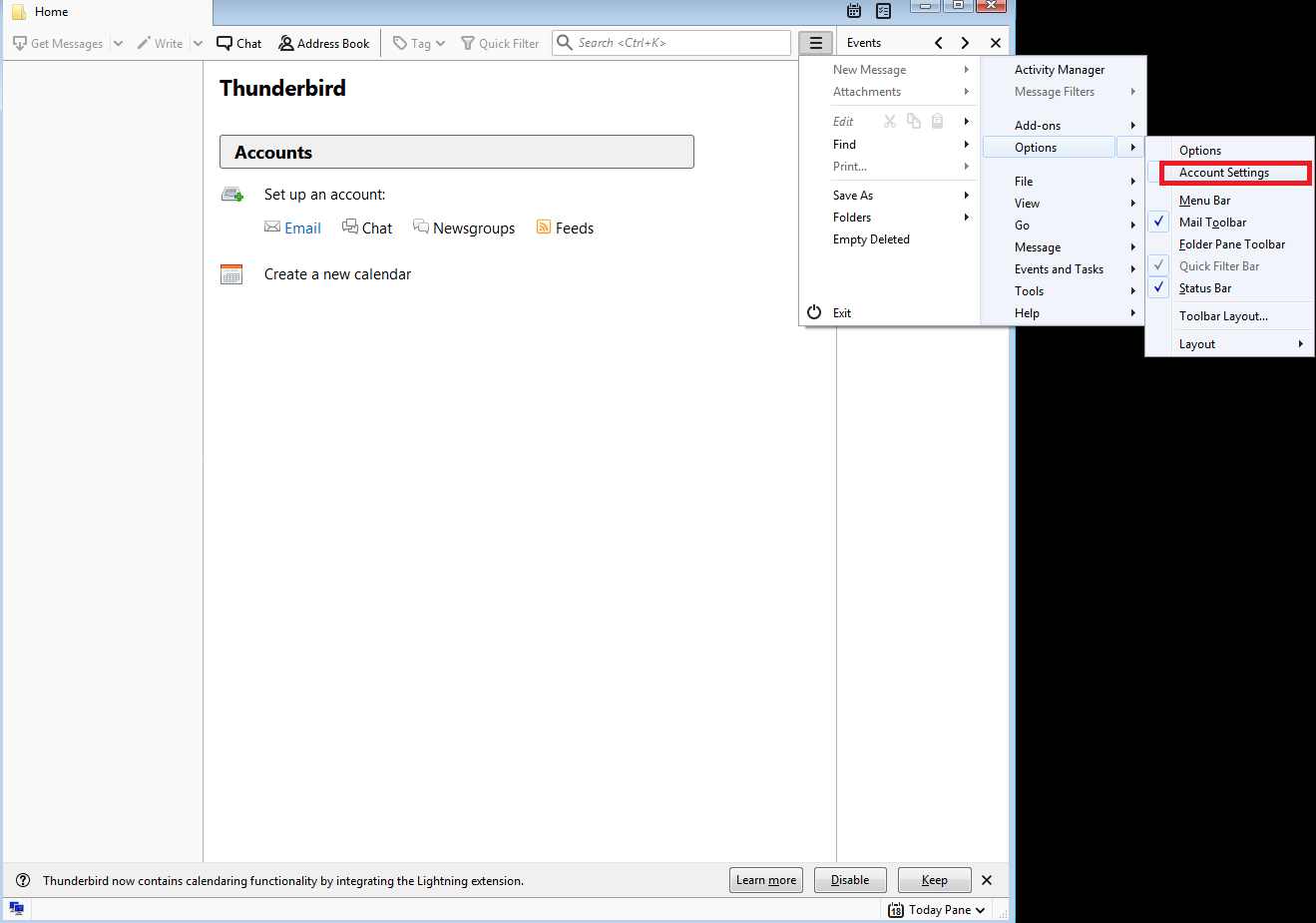
Task: Go to next day in Events pane
Action: pyautogui.click(x=965, y=43)
